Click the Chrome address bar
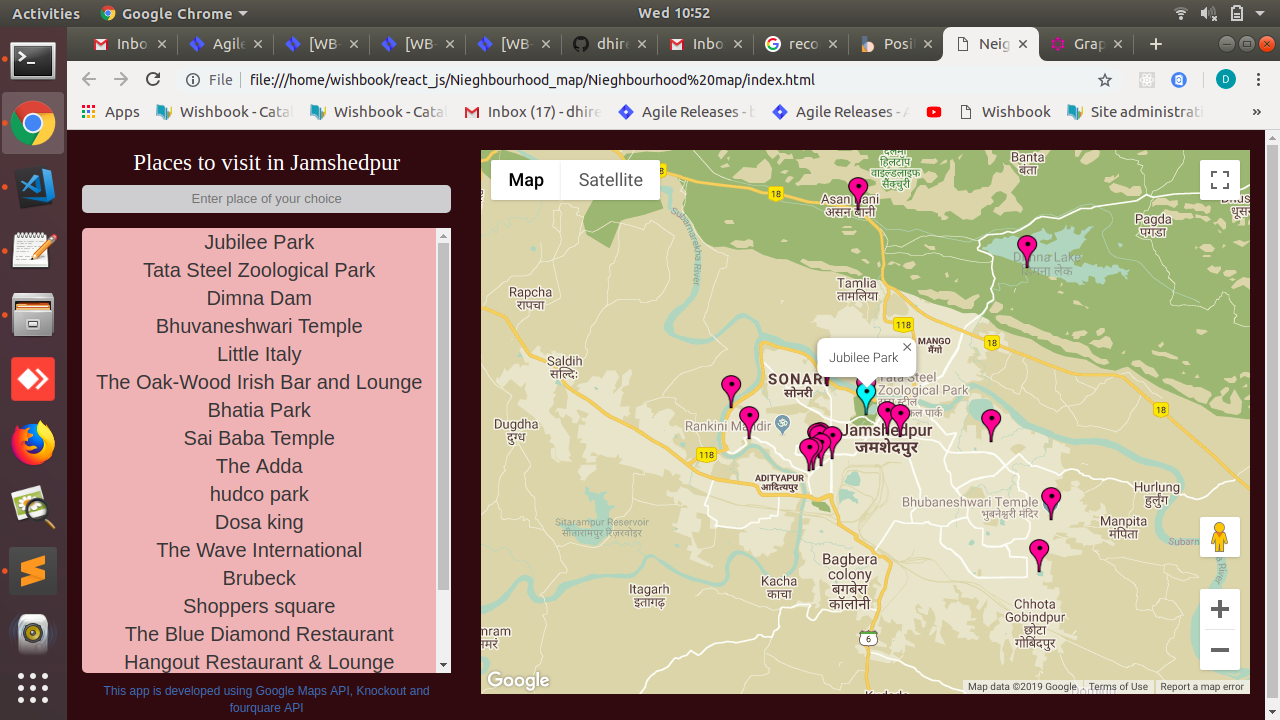The width and height of the screenshot is (1280, 720). coord(640,80)
